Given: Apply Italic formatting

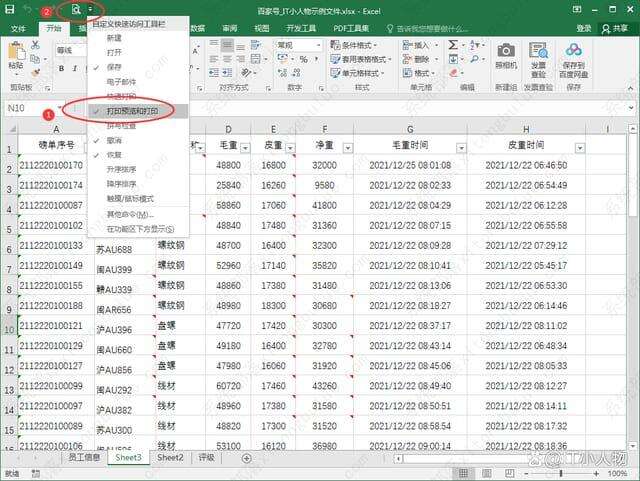Looking at the screenshot, I should pyautogui.click(x=75, y=69).
